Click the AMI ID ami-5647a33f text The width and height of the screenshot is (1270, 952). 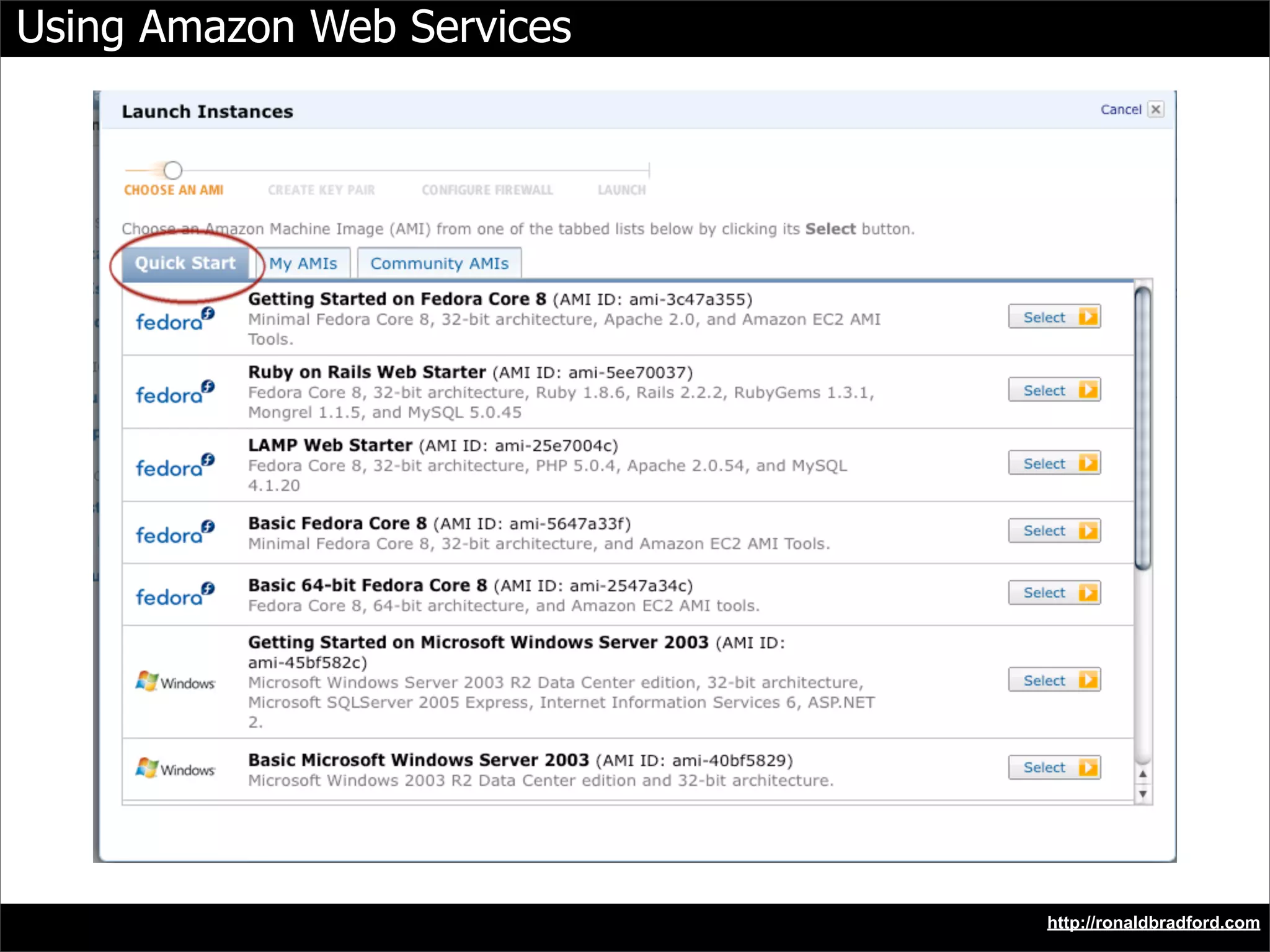pyautogui.click(x=567, y=524)
